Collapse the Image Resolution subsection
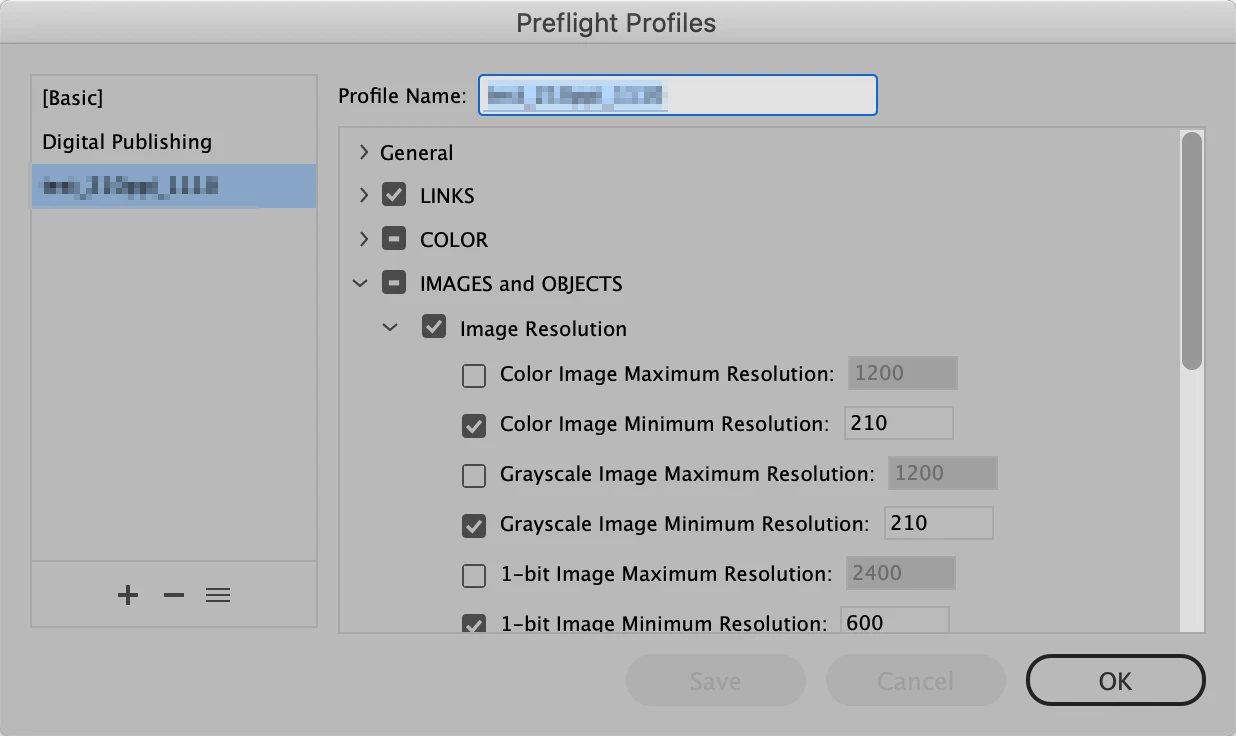The width and height of the screenshot is (1236, 736). pos(391,328)
